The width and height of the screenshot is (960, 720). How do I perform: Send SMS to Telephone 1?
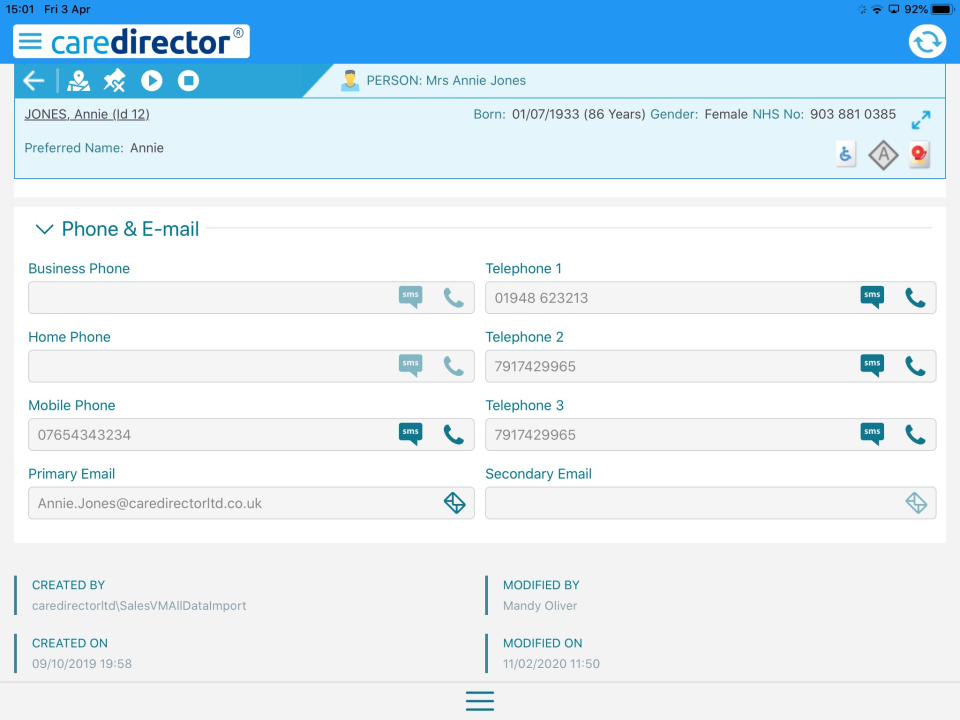click(x=872, y=297)
